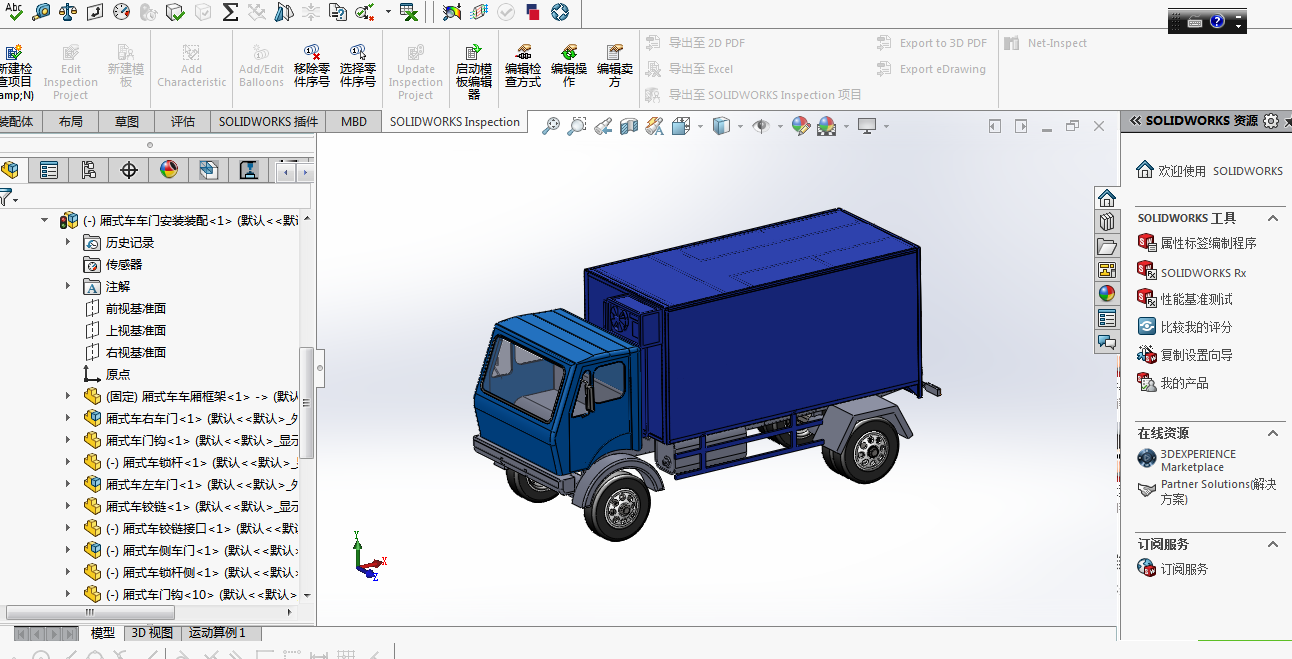Open the 运动算例 1 bottom tab
Screen dimensions: 1292x659
pos(217,633)
